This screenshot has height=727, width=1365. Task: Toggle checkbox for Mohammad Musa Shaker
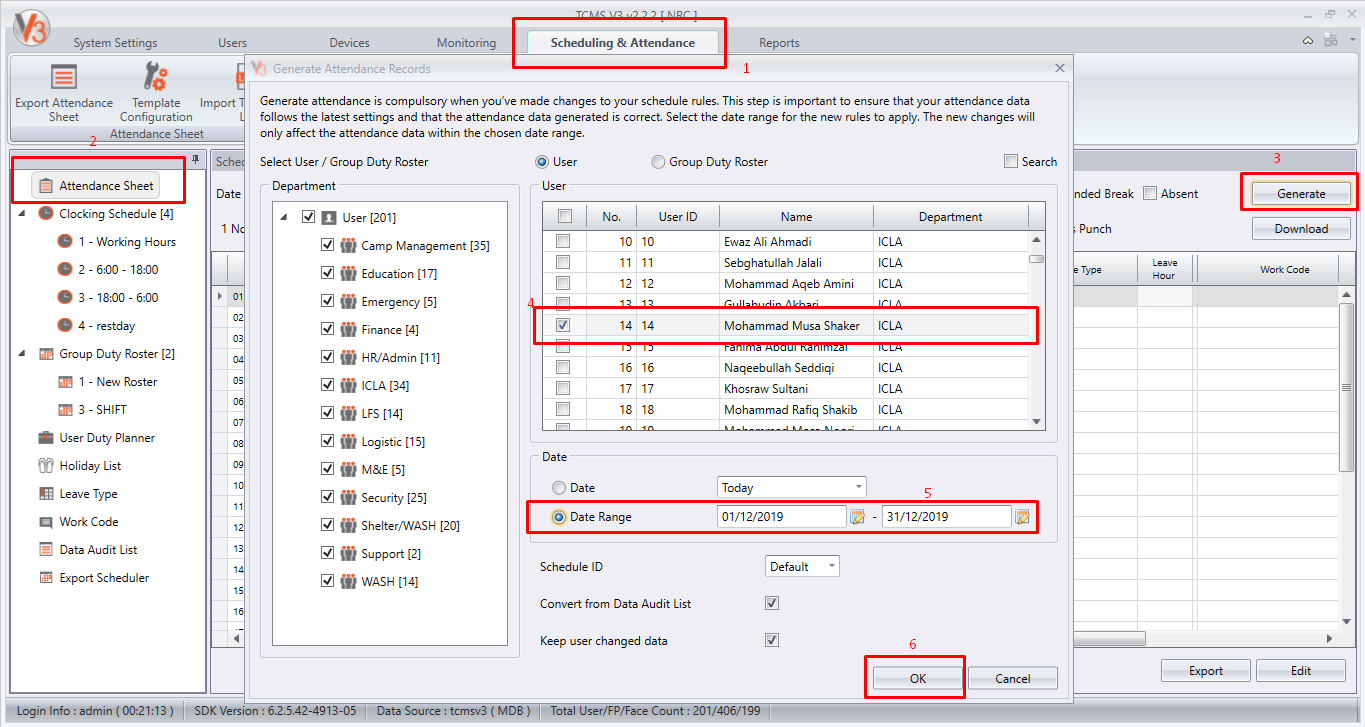click(564, 325)
